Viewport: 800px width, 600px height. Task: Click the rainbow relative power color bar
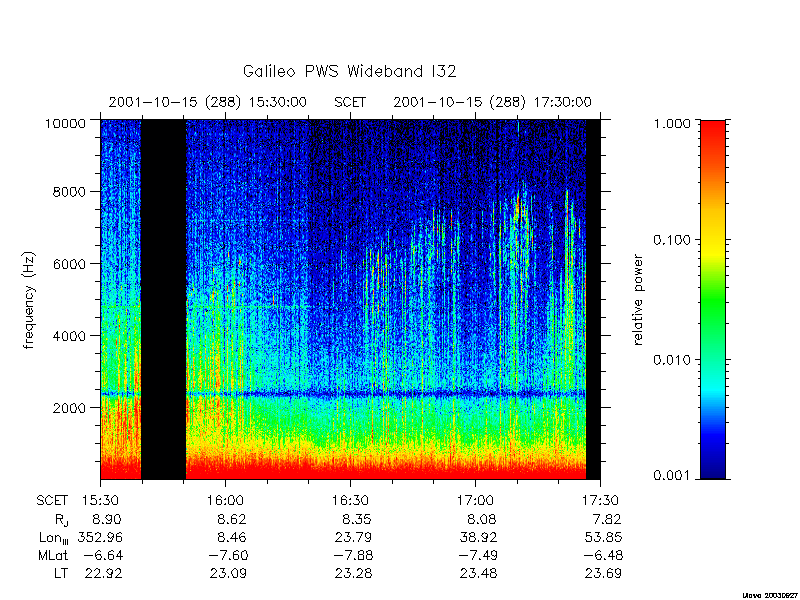coord(713,300)
